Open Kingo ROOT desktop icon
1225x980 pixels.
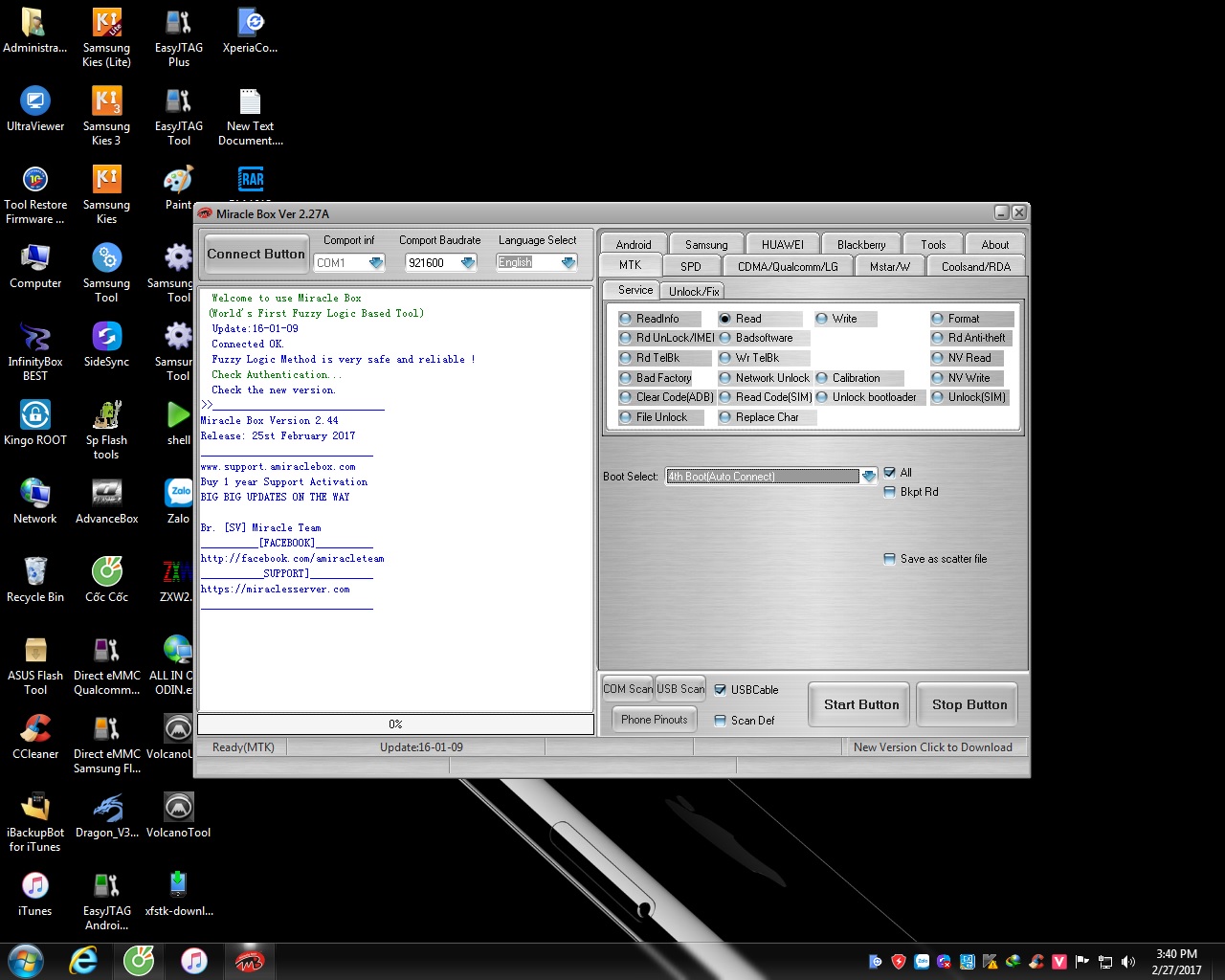pyautogui.click(x=35, y=422)
